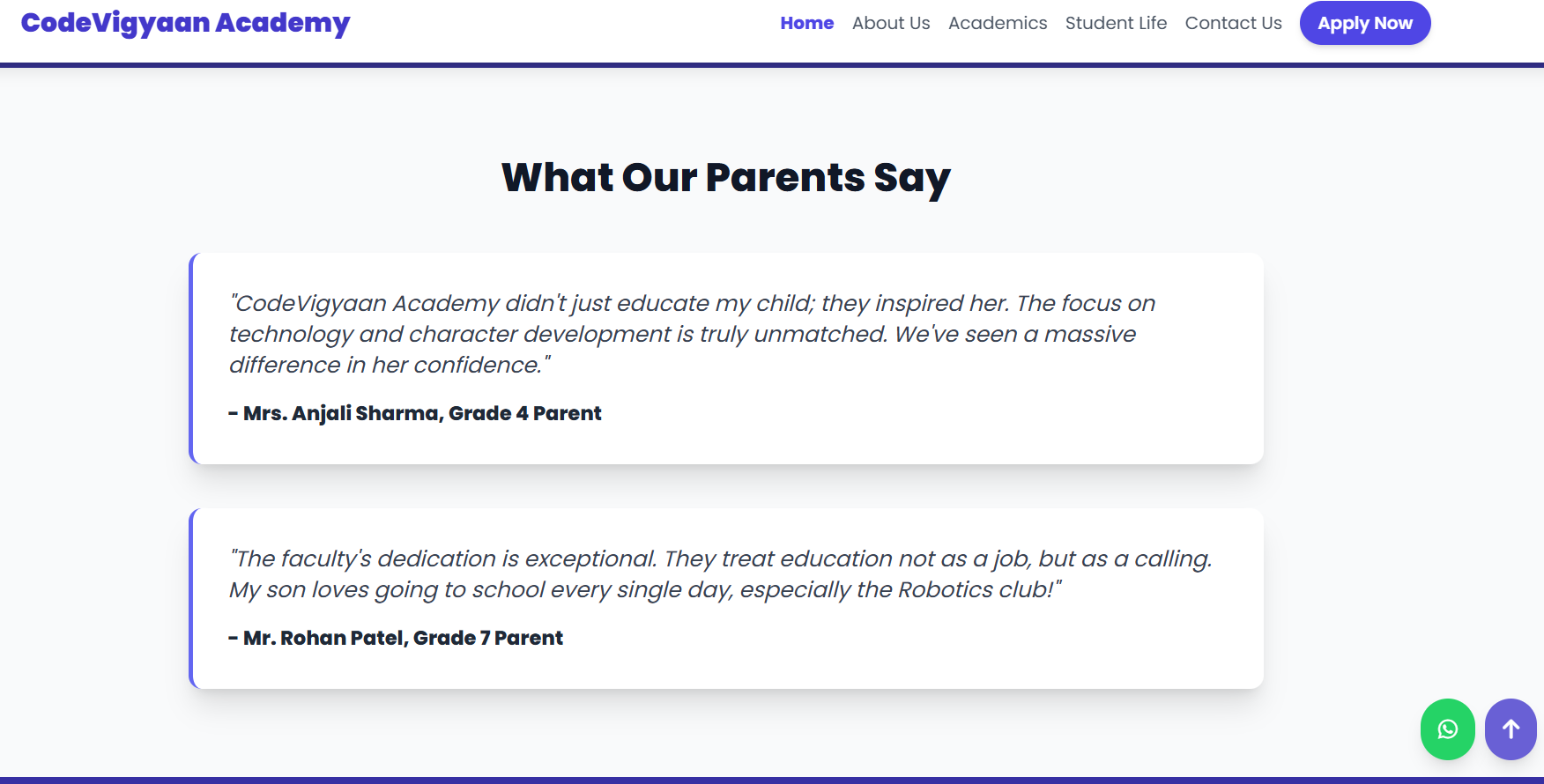The width and height of the screenshot is (1544, 784).
Task: Click the second testimonial quote text
Action: click(x=722, y=573)
